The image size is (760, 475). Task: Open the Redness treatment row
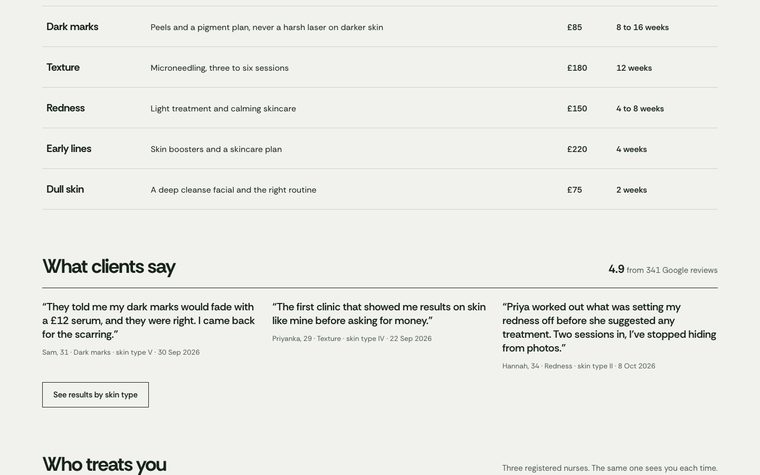[380, 108]
